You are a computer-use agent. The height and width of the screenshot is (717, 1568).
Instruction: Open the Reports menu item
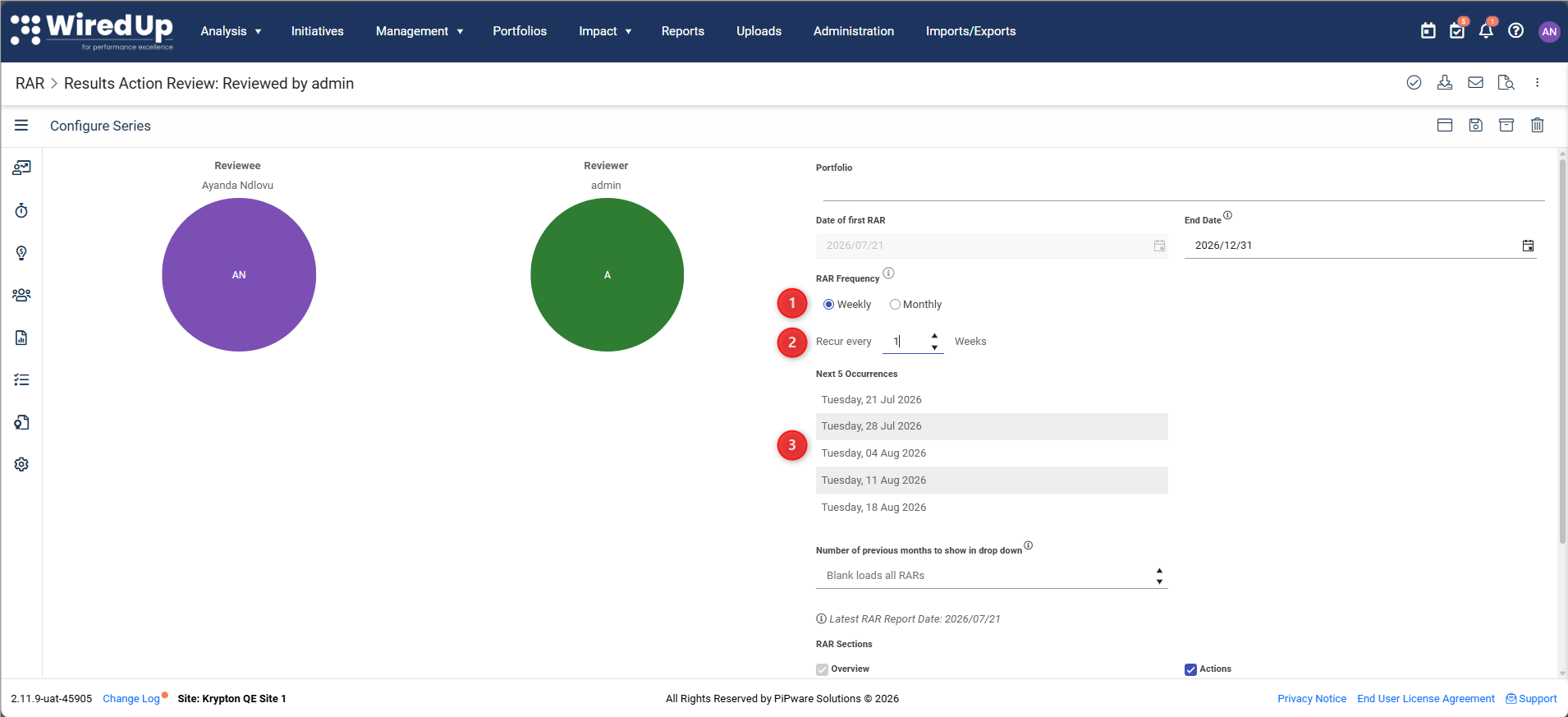click(x=683, y=31)
